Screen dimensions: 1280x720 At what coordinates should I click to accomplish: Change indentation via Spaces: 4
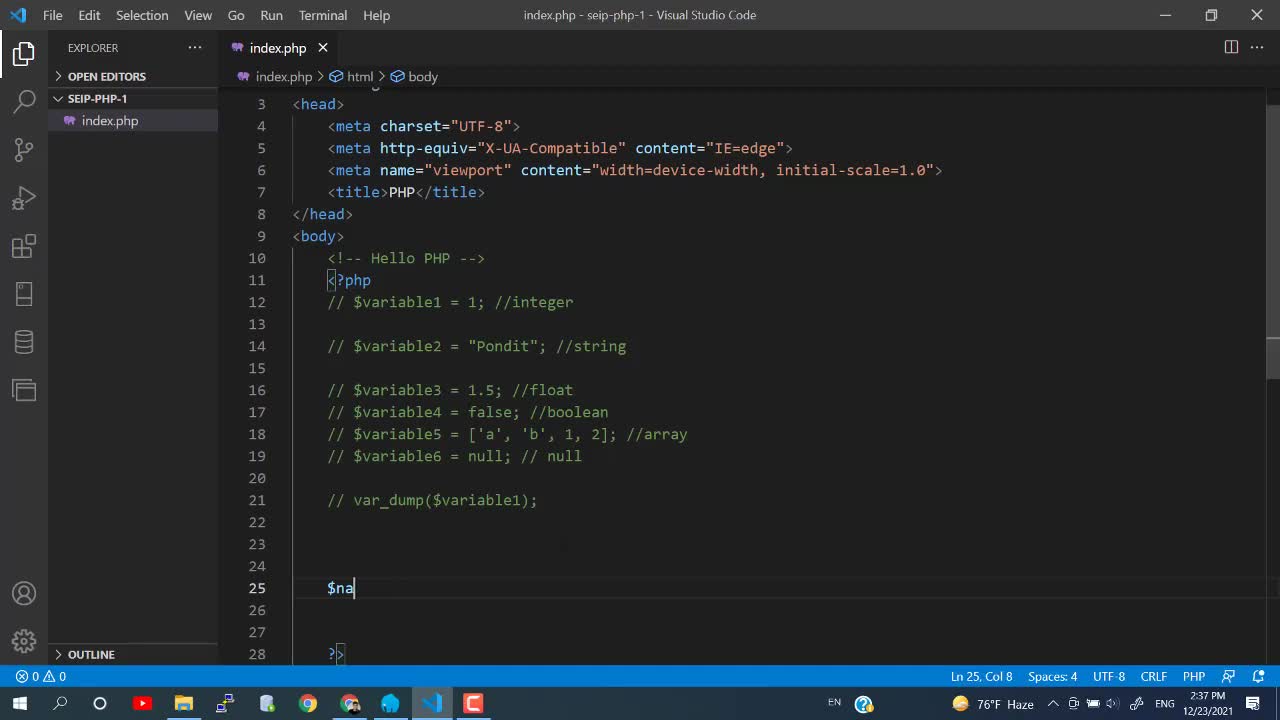click(x=1052, y=676)
